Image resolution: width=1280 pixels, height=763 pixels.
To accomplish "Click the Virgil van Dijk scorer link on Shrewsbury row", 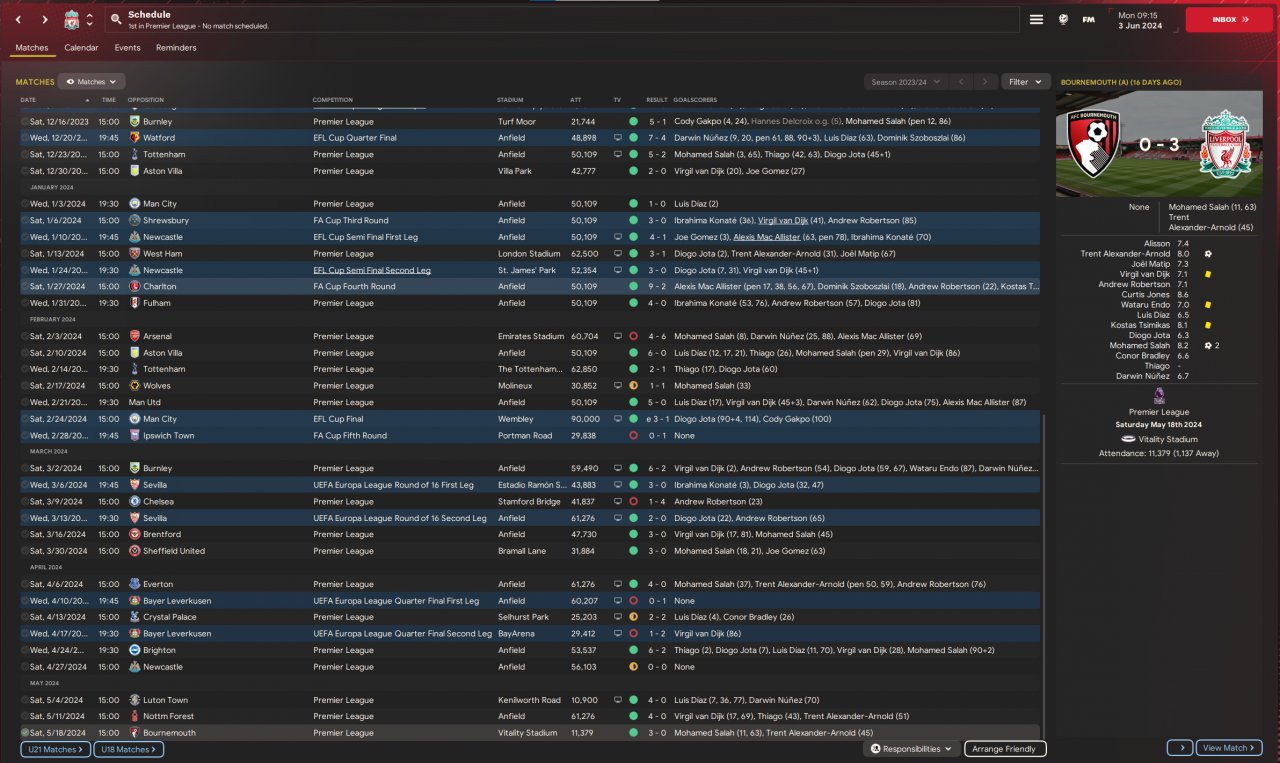I will pos(781,220).
